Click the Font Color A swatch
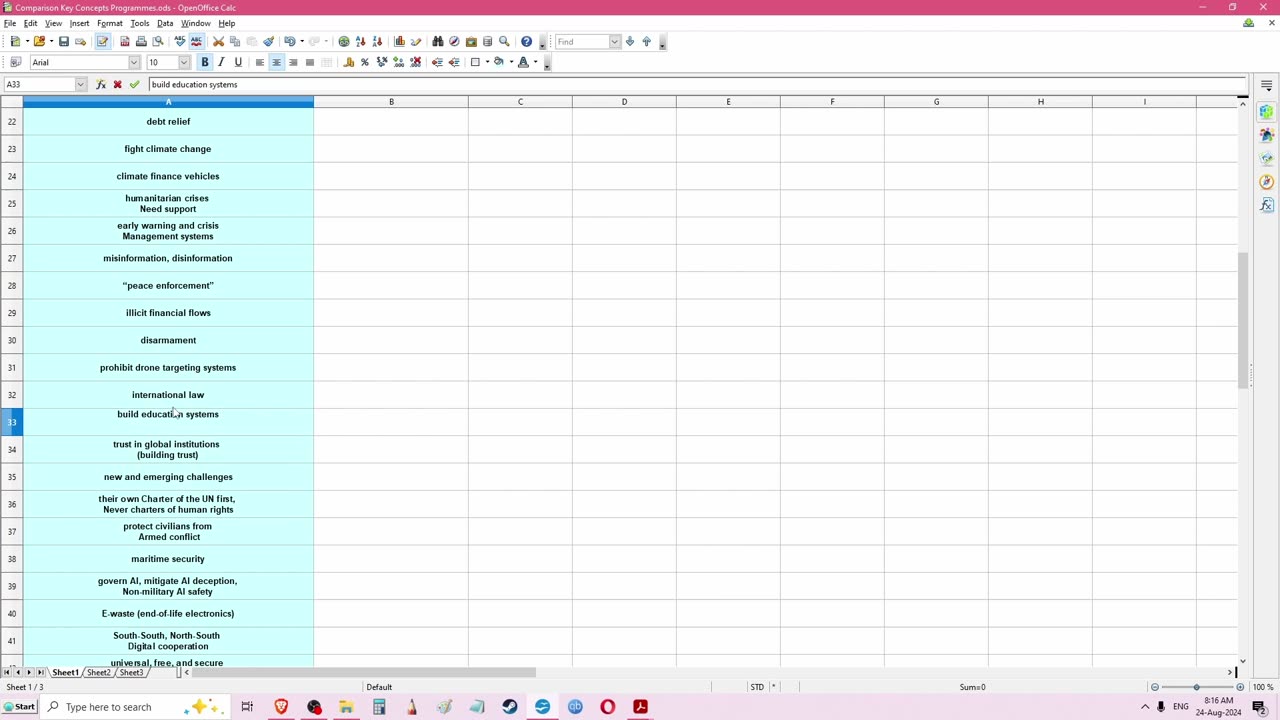Viewport: 1280px width, 720px height. 523,62
